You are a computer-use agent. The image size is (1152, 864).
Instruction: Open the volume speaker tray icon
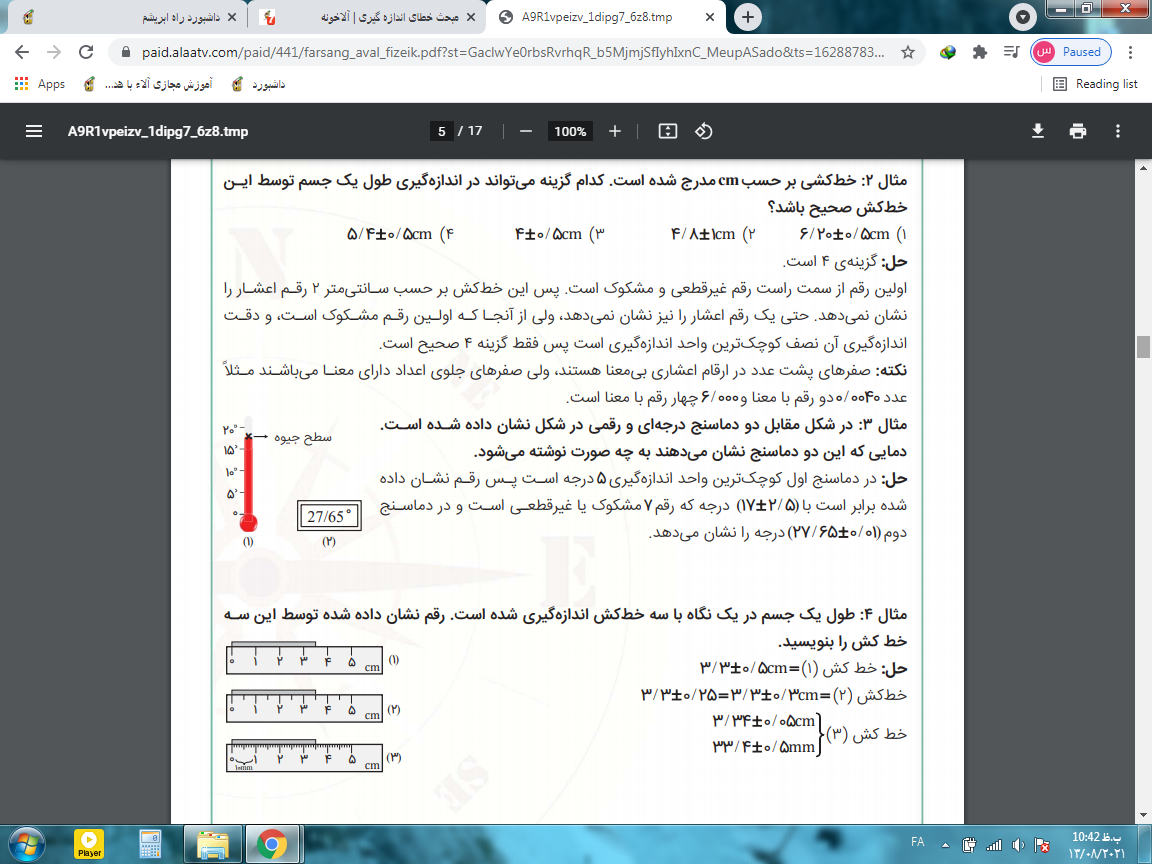click(1018, 846)
